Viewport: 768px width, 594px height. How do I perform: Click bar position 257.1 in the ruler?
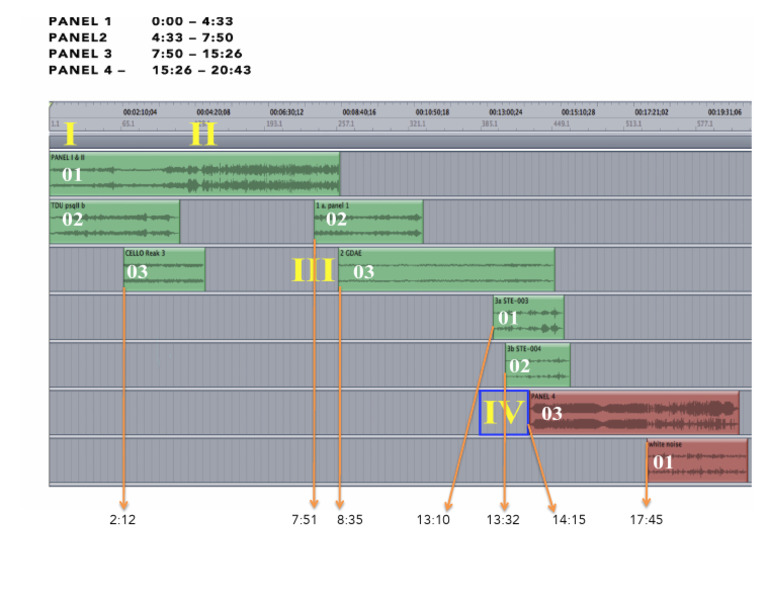[346, 124]
